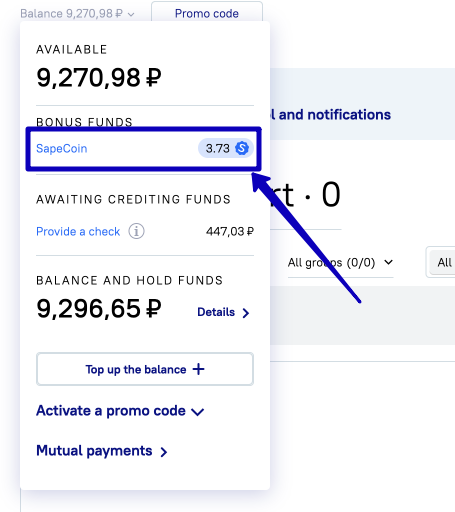Click the notifications heading tab
The height and width of the screenshot is (512, 455).
(x=330, y=115)
